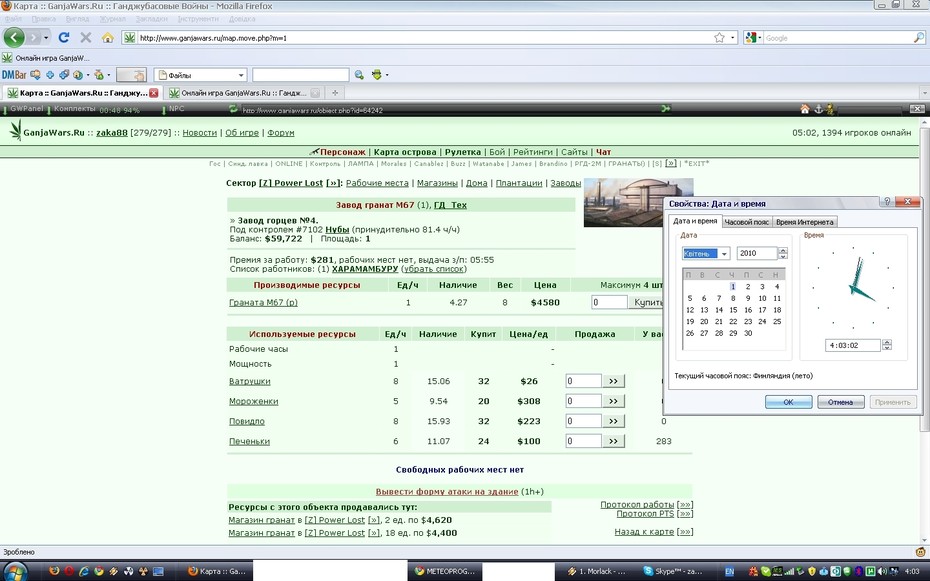Click the DMBar magnifier search icon
The image size is (930, 581).
tap(359, 75)
